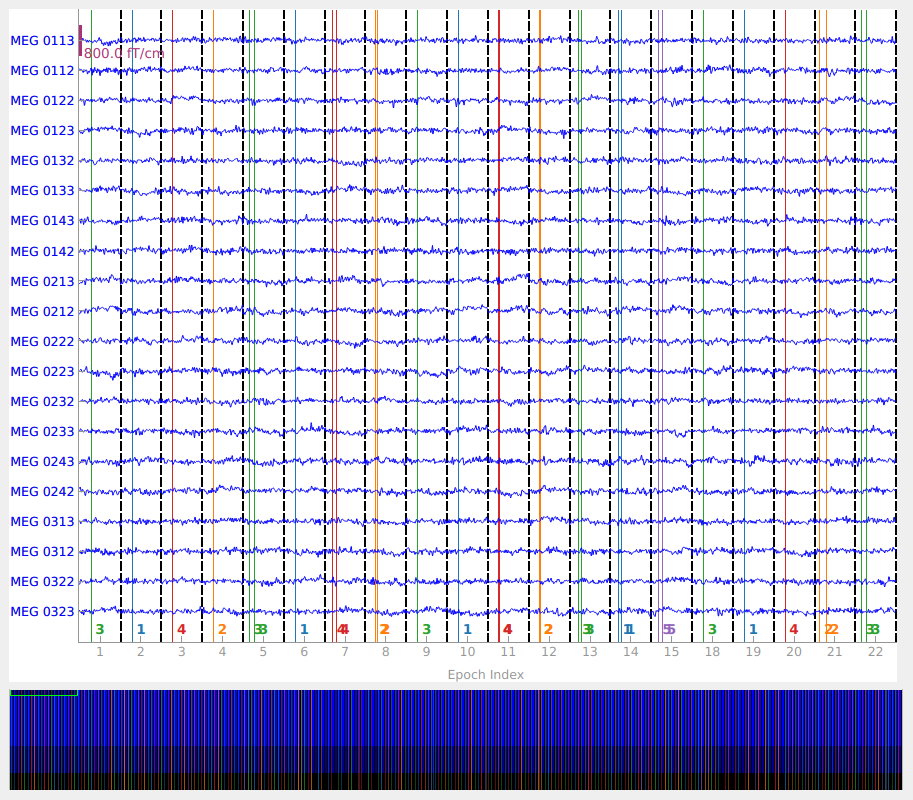The width and height of the screenshot is (913, 800).
Task: Select channel label MEG 0212
Action: coord(43,311)
